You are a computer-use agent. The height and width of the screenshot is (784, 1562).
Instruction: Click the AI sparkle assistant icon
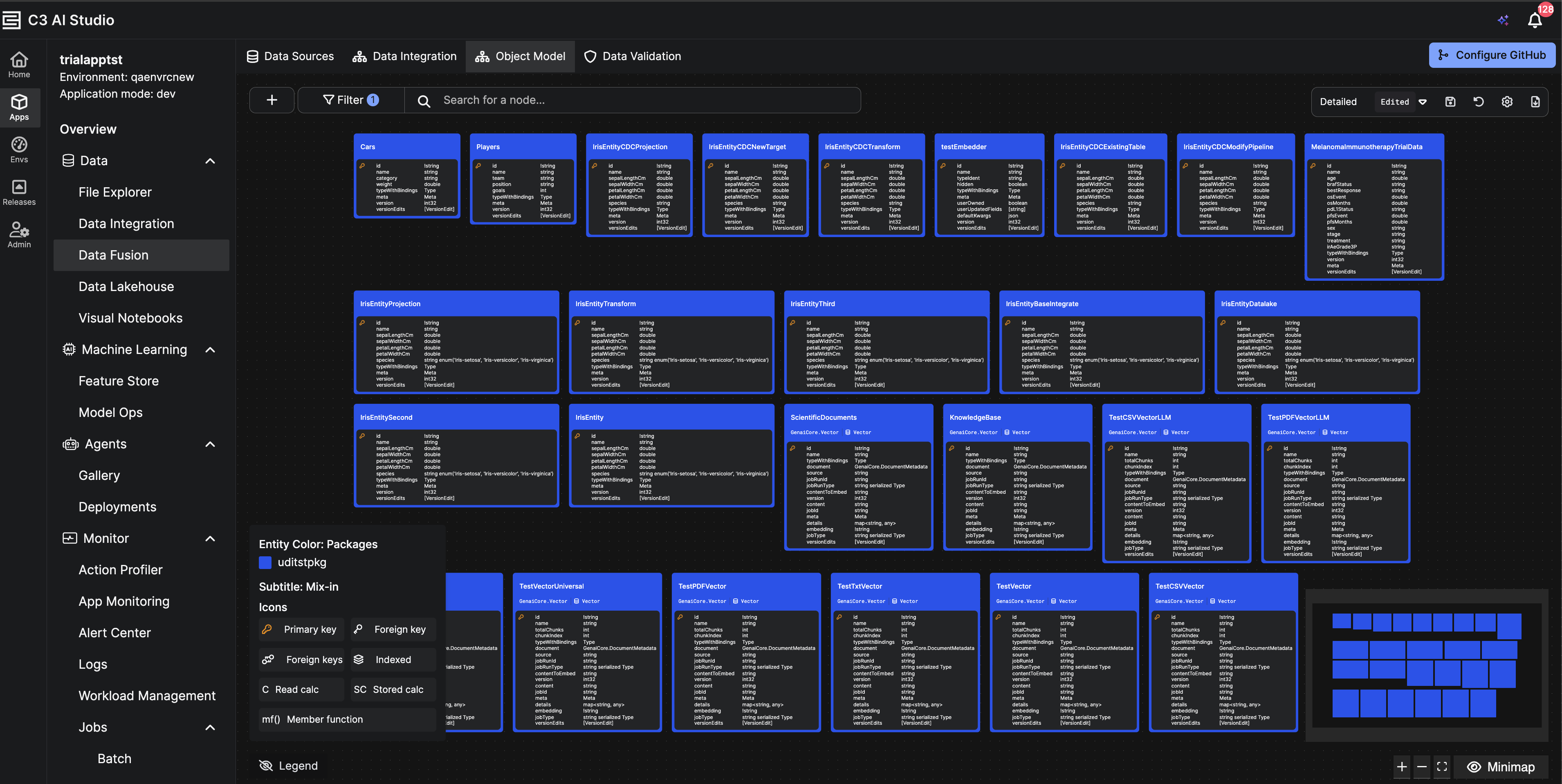(1503, 20)
